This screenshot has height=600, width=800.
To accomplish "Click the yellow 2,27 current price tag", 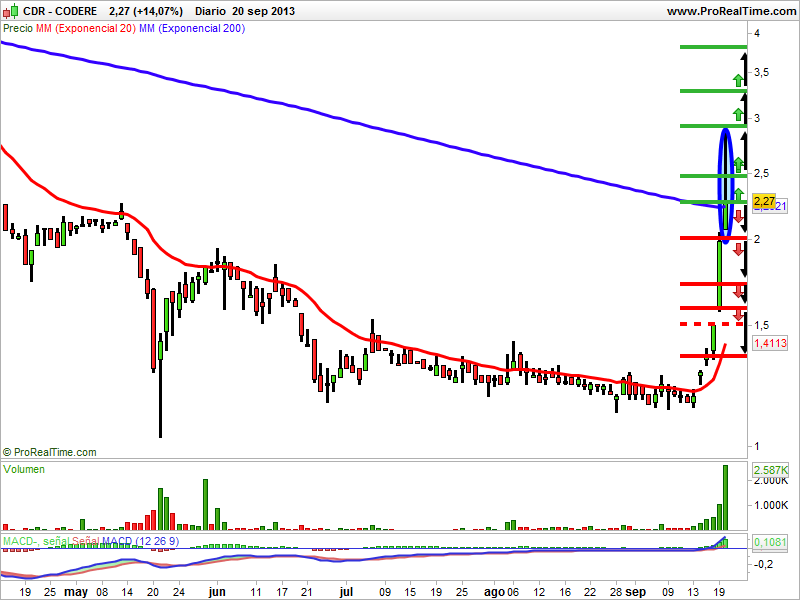I will tap(764, 201).
